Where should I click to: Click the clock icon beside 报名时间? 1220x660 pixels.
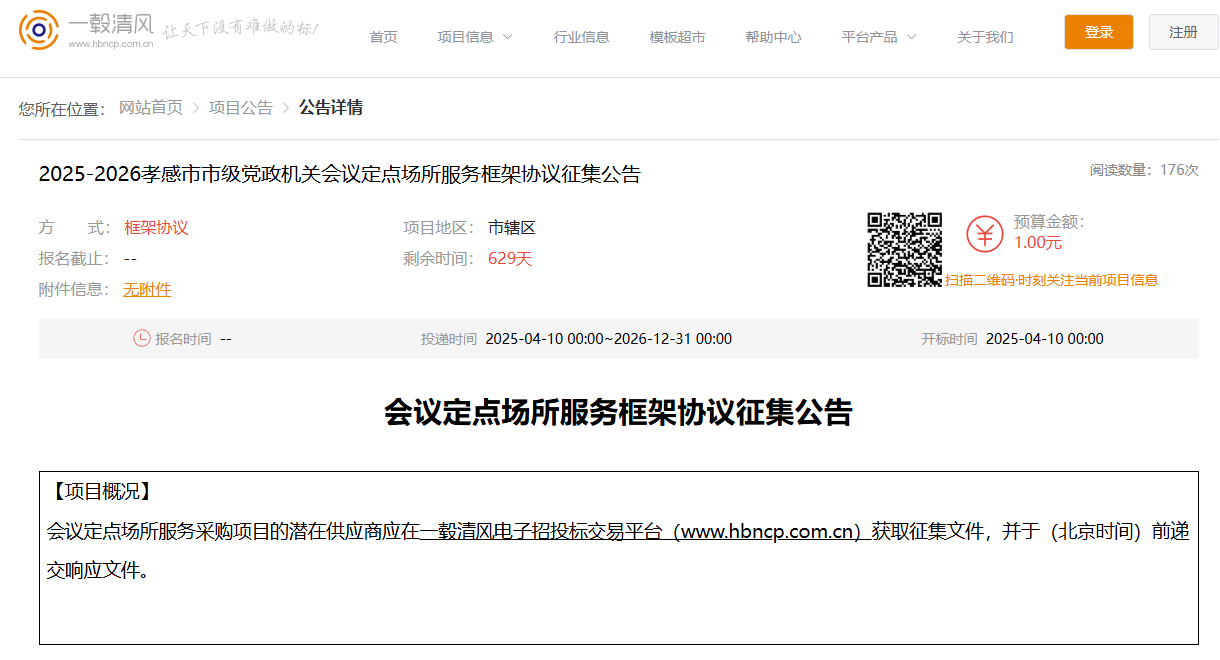pos(140,338)
